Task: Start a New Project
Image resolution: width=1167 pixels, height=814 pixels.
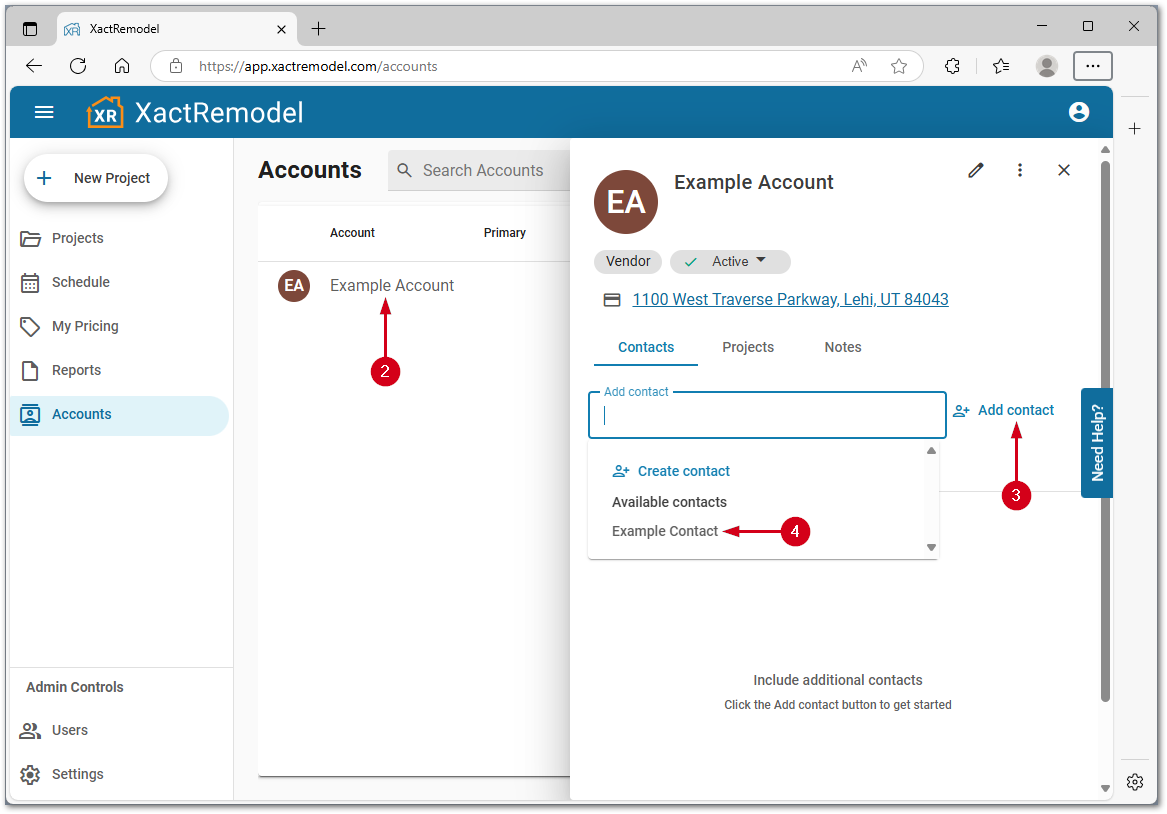Action: point(96,178)
